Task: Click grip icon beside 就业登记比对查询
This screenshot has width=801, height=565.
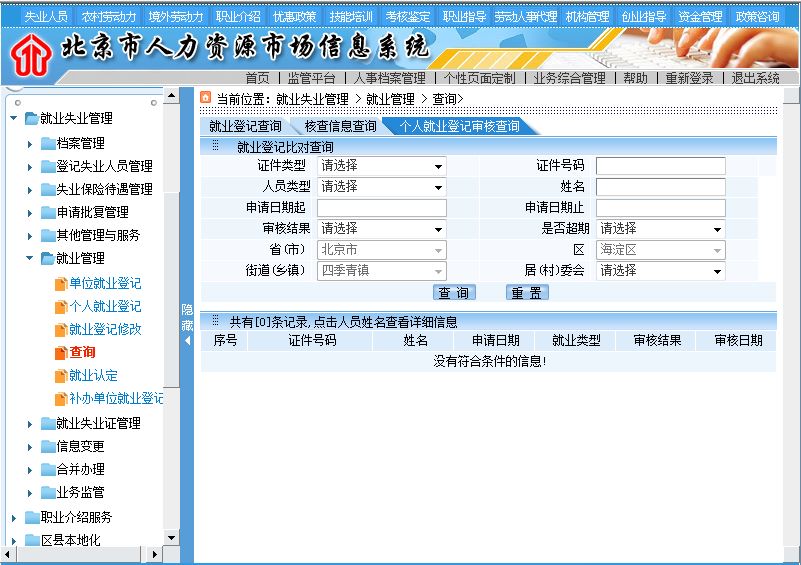Action: point(216,146)
